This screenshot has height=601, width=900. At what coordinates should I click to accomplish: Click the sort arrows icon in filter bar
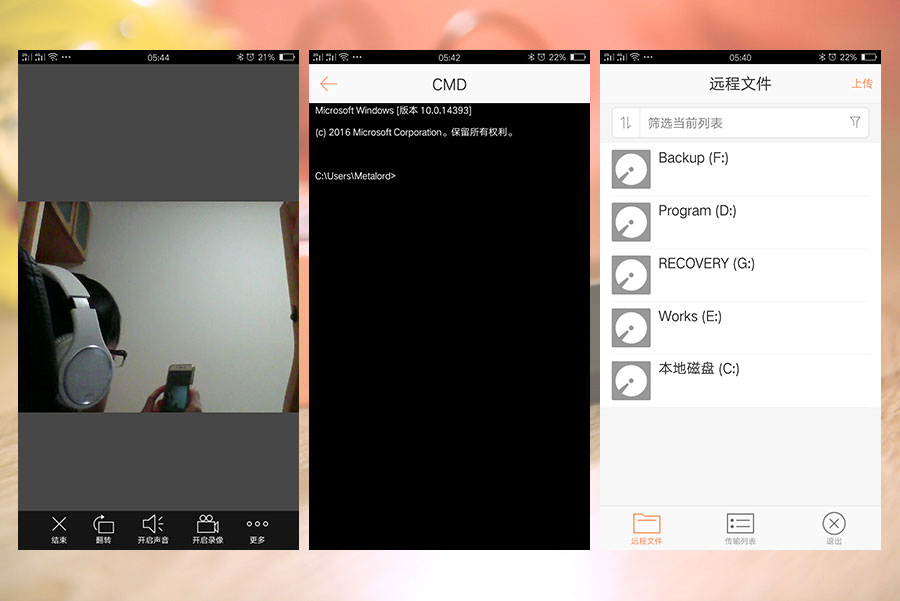pyautogui.click(x=626, y=123)
